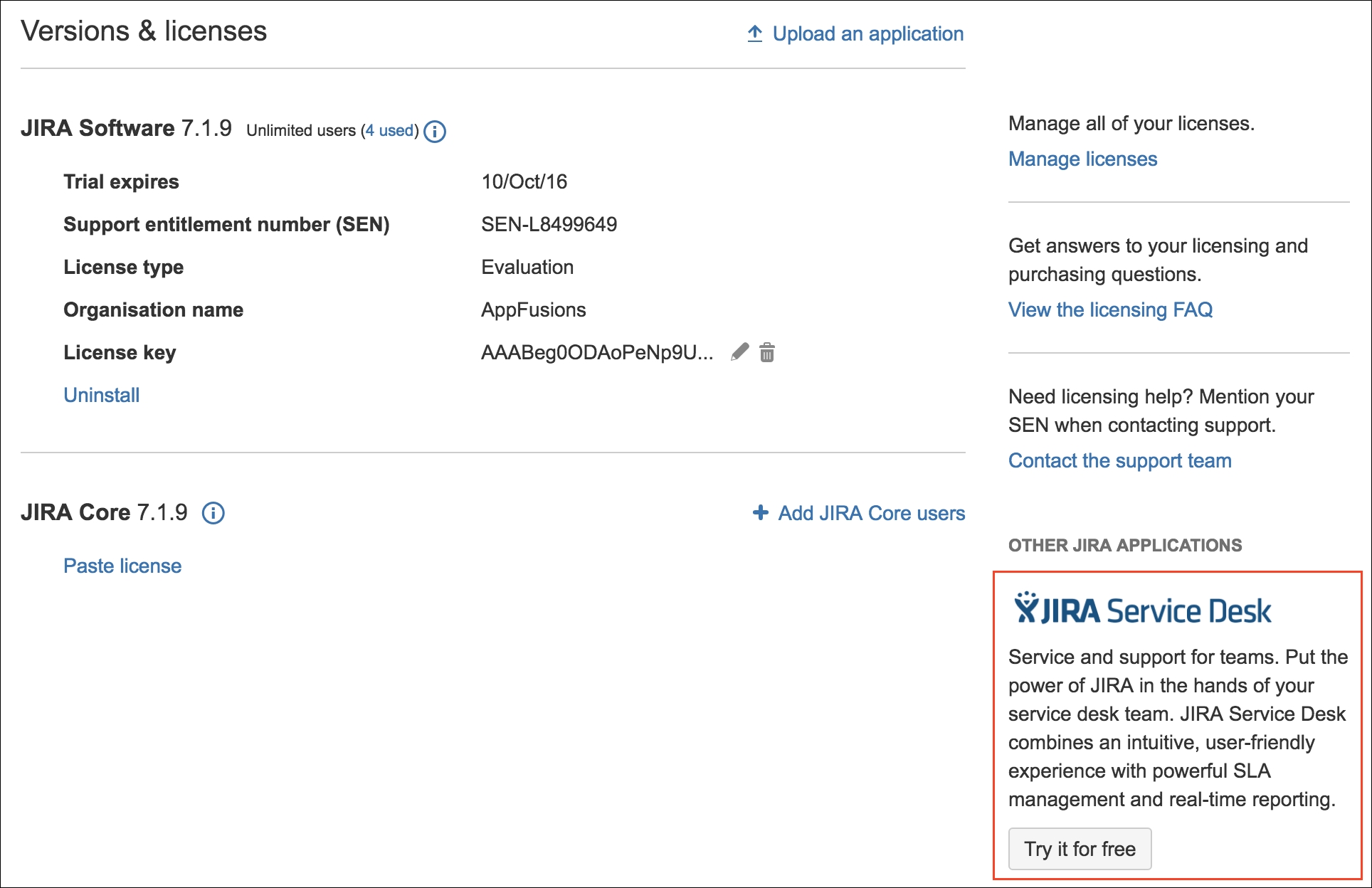Click the pencil icon to edit license key
1372x888 pixels.
pyautogui.click(x=740, y=351)
